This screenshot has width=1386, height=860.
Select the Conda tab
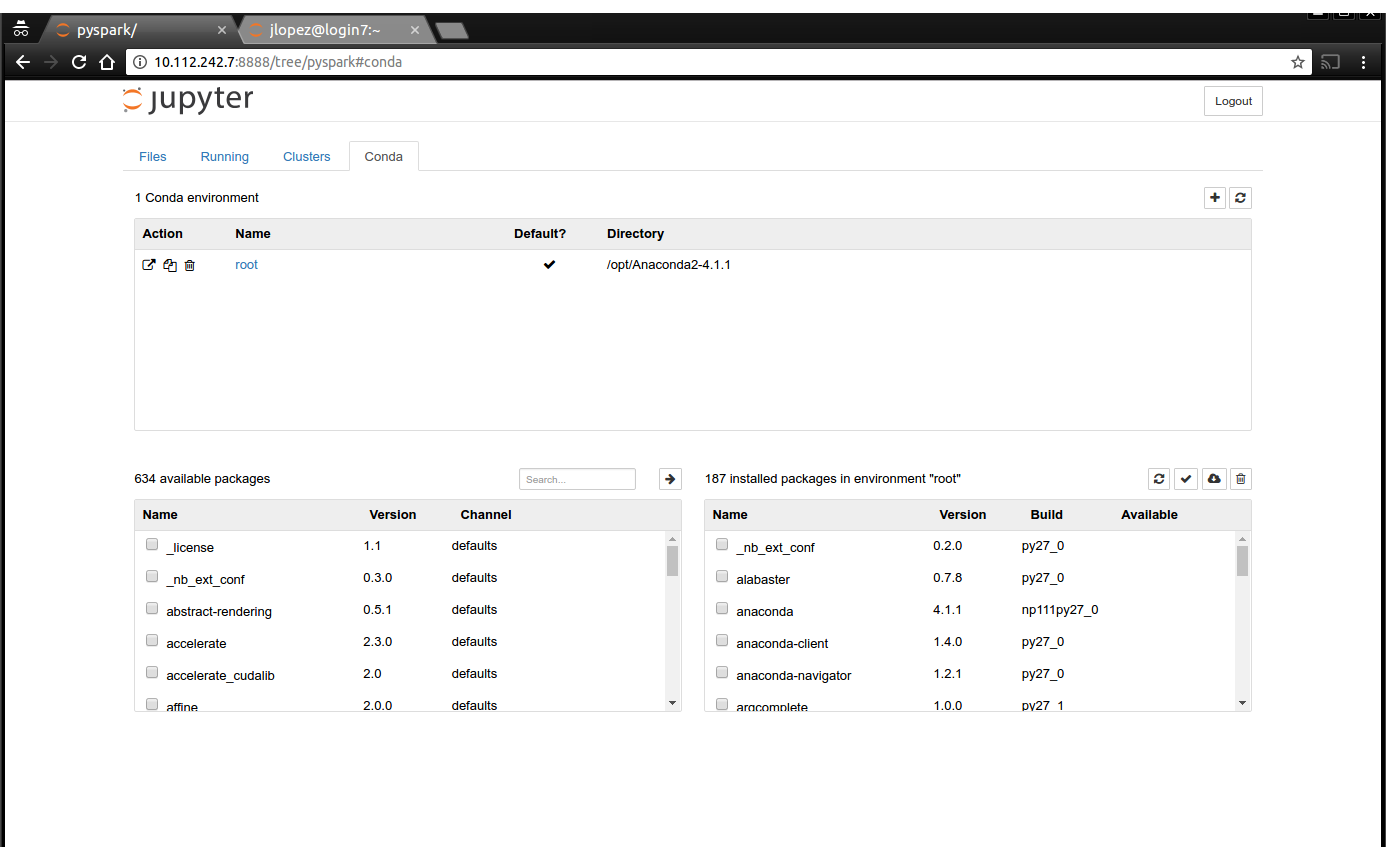click(x=384, y=157)
